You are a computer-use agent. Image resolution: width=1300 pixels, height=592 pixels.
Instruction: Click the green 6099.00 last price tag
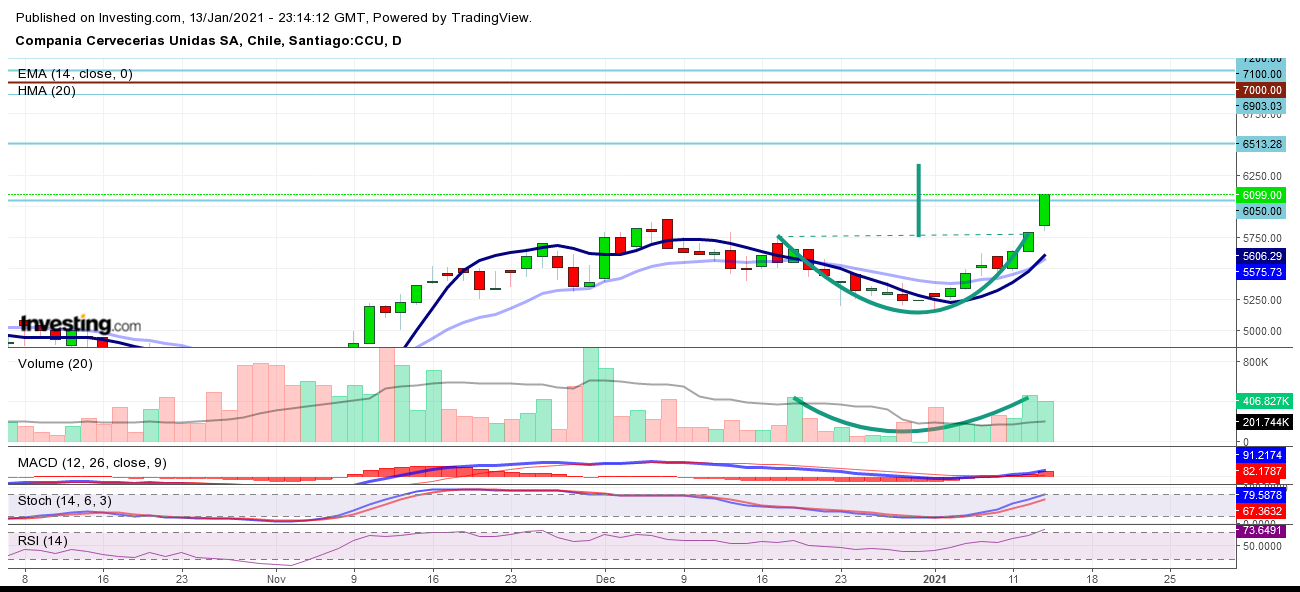[1263, 195]
